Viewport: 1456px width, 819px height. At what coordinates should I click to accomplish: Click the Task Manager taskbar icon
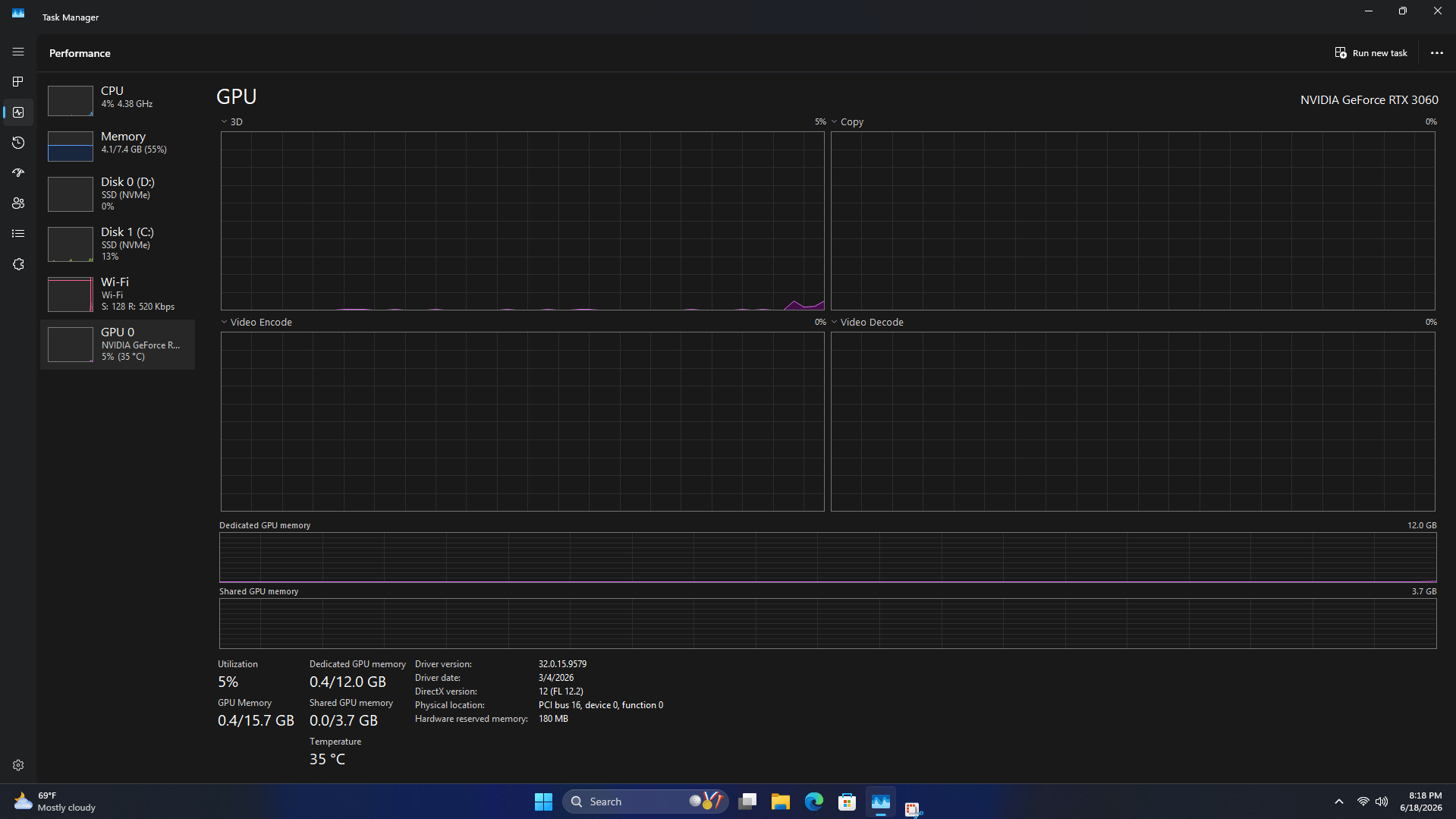click(881, 802)
